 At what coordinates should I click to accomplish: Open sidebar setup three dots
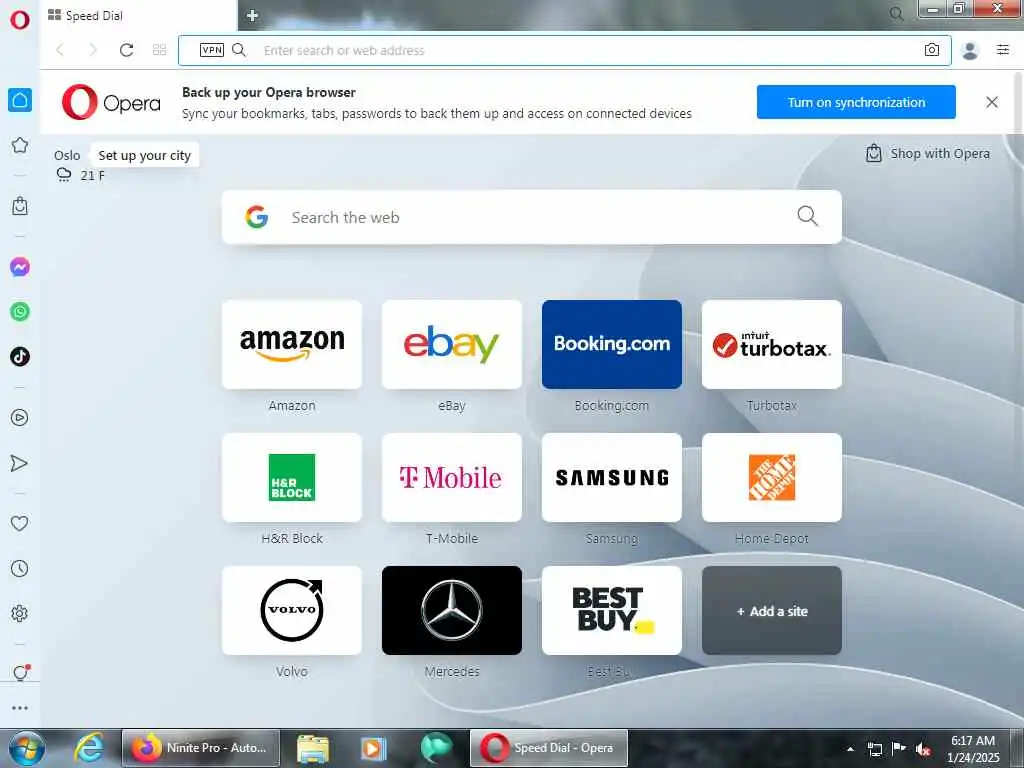pos(20,708)
